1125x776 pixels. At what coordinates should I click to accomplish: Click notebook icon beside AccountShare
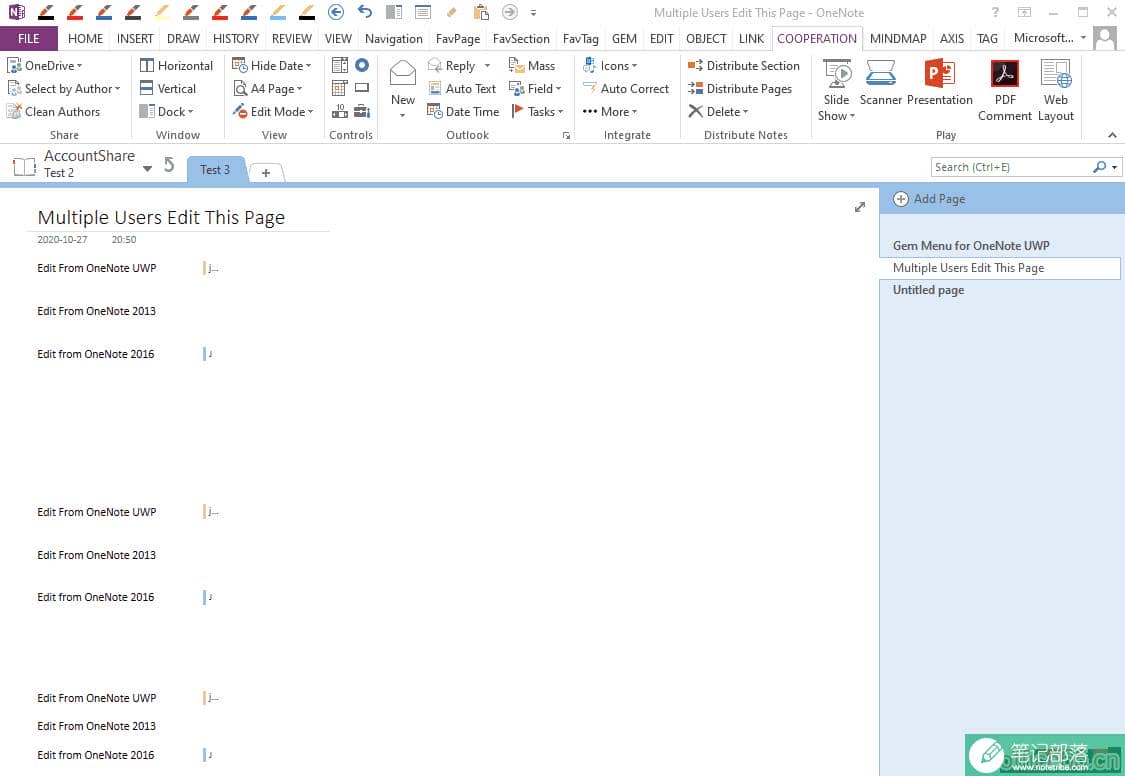tap(24, 166)
